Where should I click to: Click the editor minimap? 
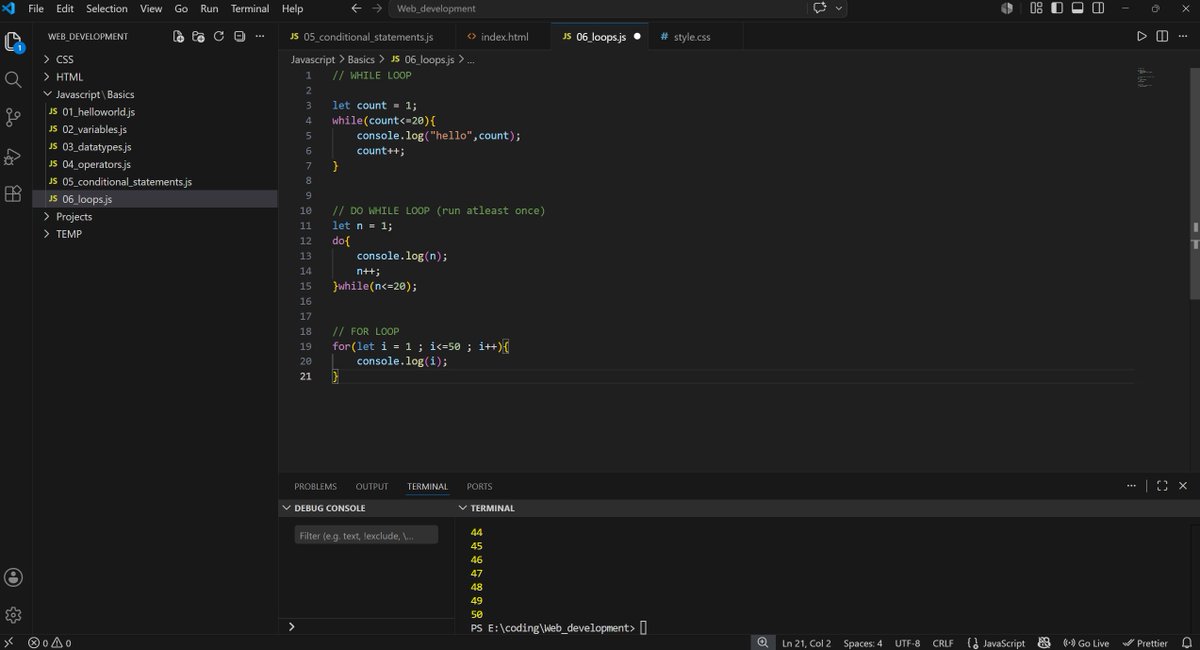(x=1146, y=76)
